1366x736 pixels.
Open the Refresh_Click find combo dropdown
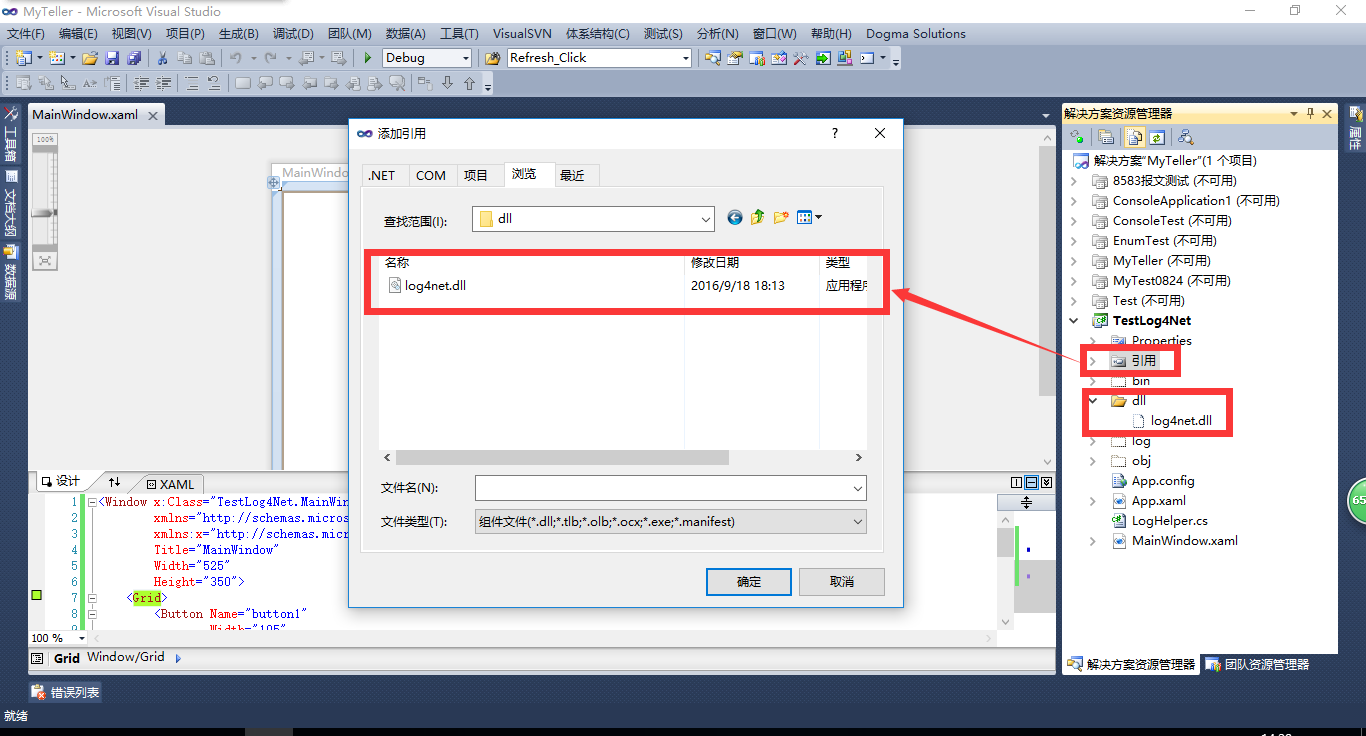(x=685, y=58)
